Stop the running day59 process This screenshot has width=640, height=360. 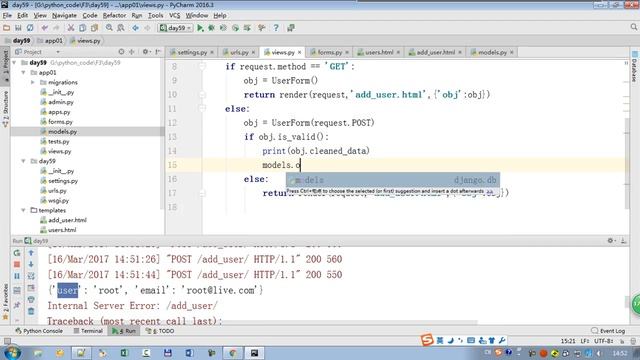(17, 264)
